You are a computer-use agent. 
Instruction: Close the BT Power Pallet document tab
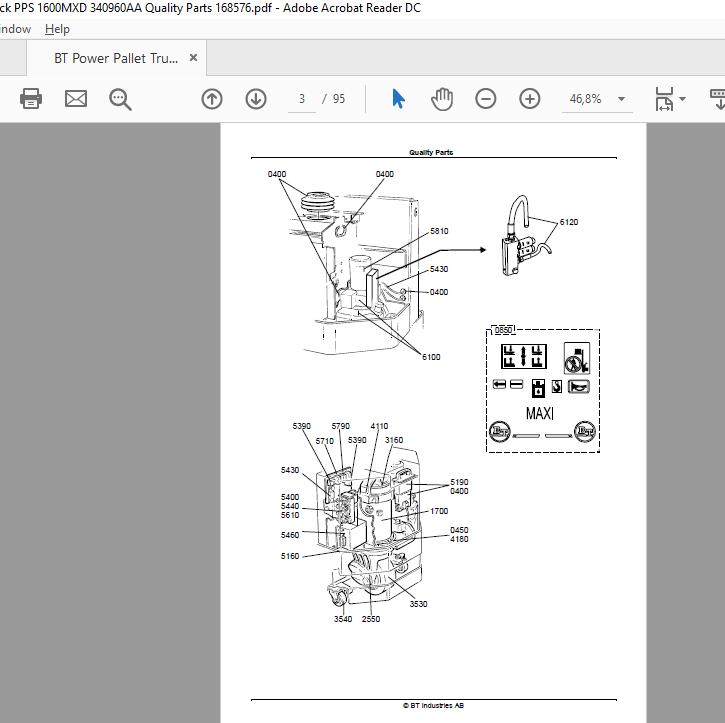[x=193, y=58]
